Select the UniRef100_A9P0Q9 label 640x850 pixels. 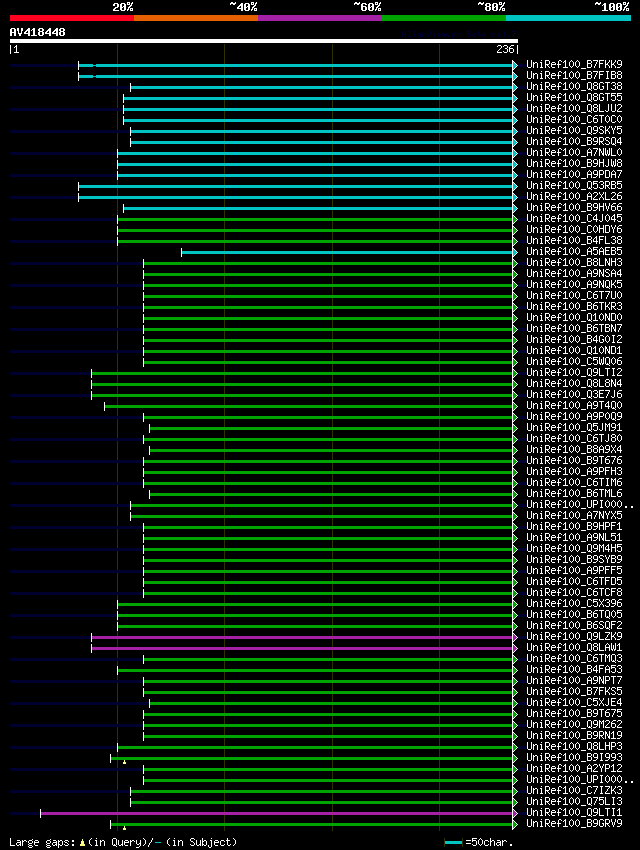coord(574,417)
